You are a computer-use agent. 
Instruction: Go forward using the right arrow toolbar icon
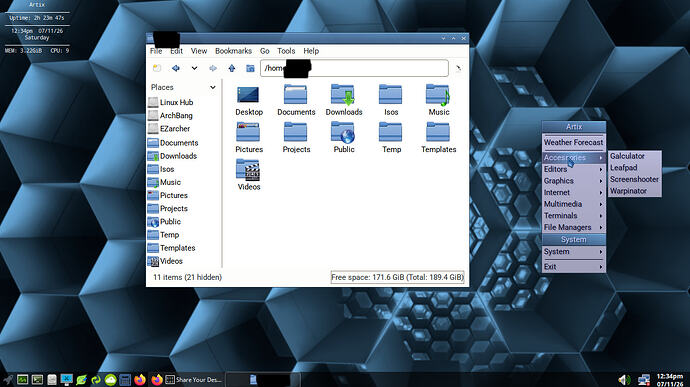click(x=213, y=68)
